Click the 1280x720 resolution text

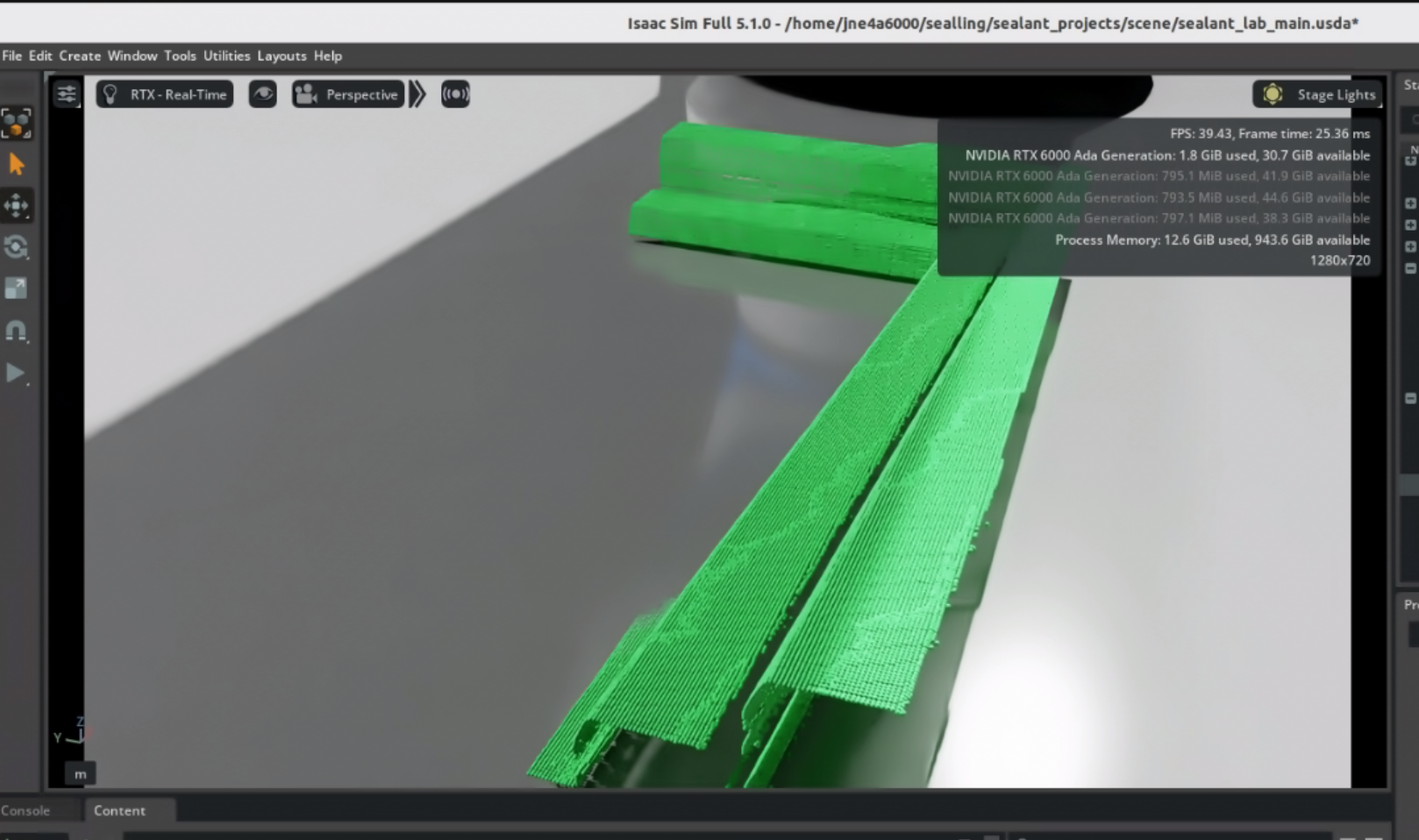click(1339, 260)
